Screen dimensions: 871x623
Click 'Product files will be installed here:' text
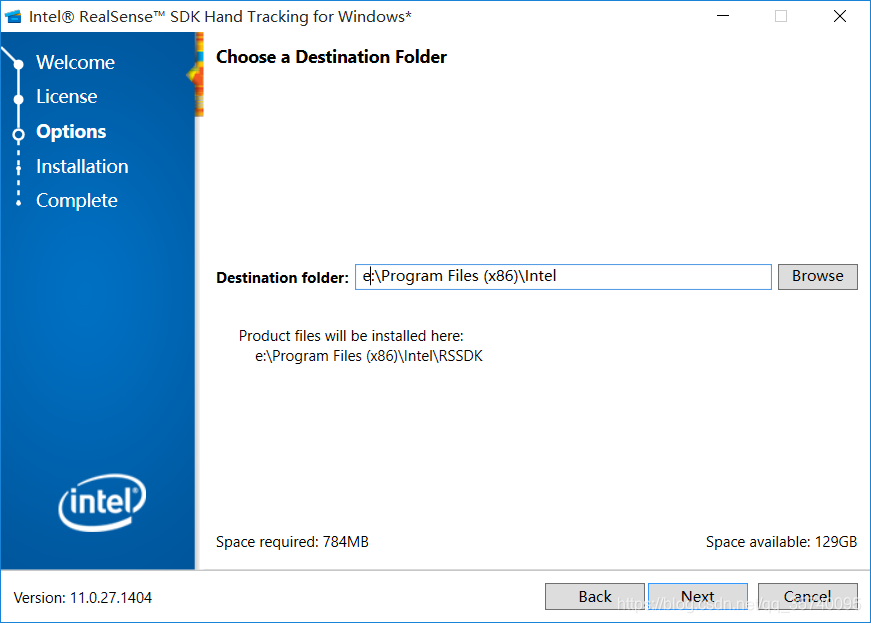point(351,336)
